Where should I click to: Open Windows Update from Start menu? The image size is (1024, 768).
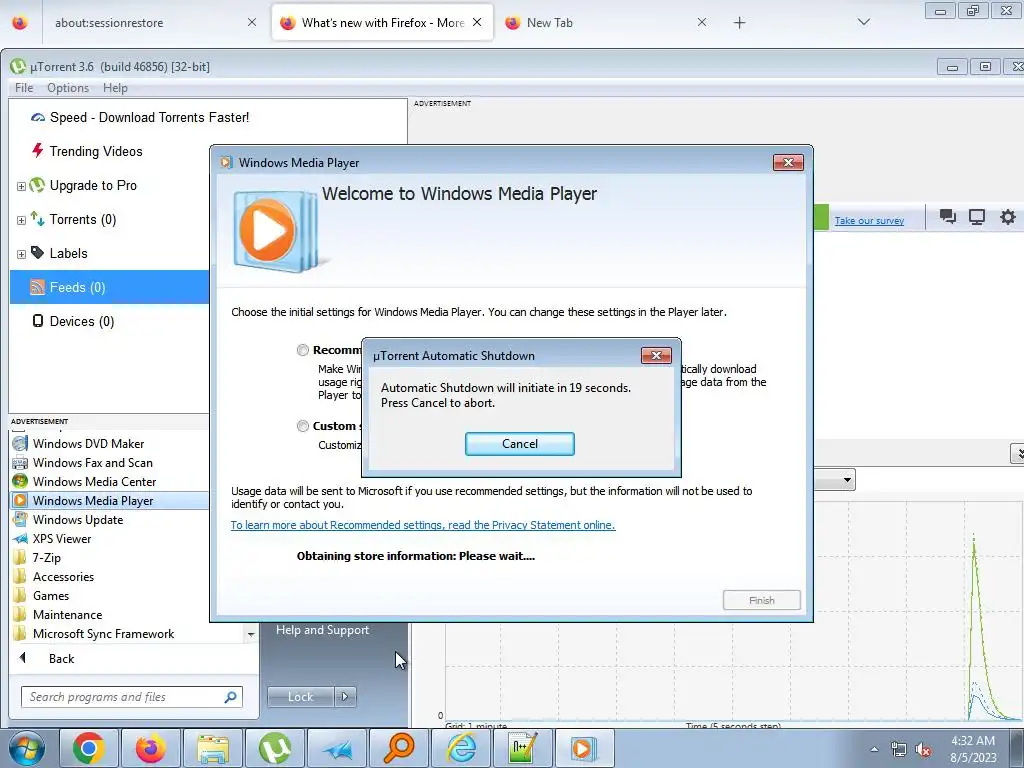tap(78, 520)
